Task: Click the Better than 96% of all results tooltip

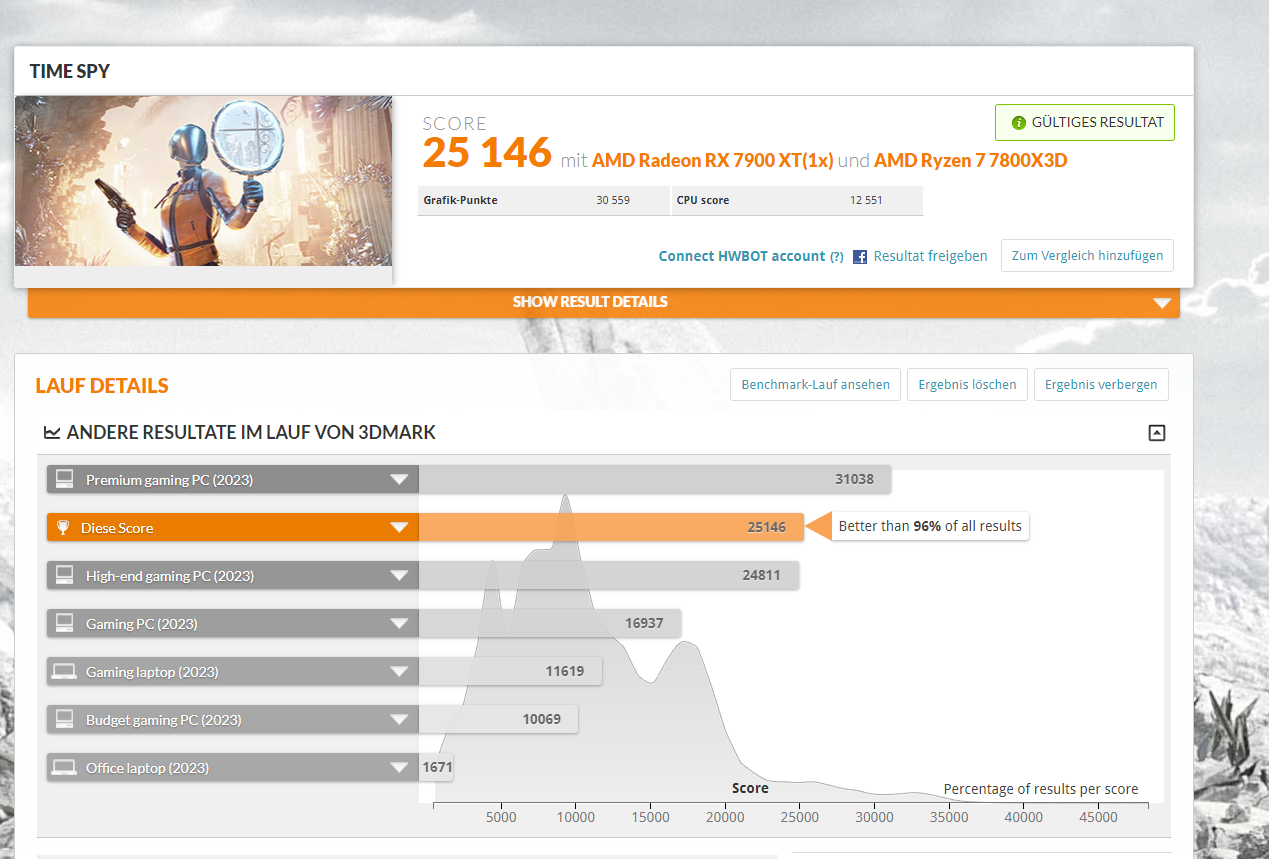Action: [930, 526]
